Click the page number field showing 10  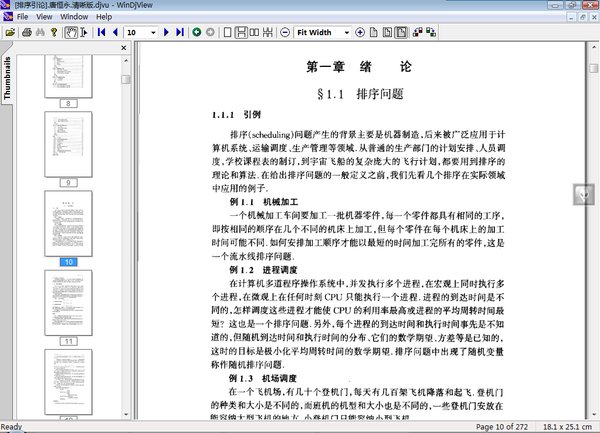tap(138, 33)
